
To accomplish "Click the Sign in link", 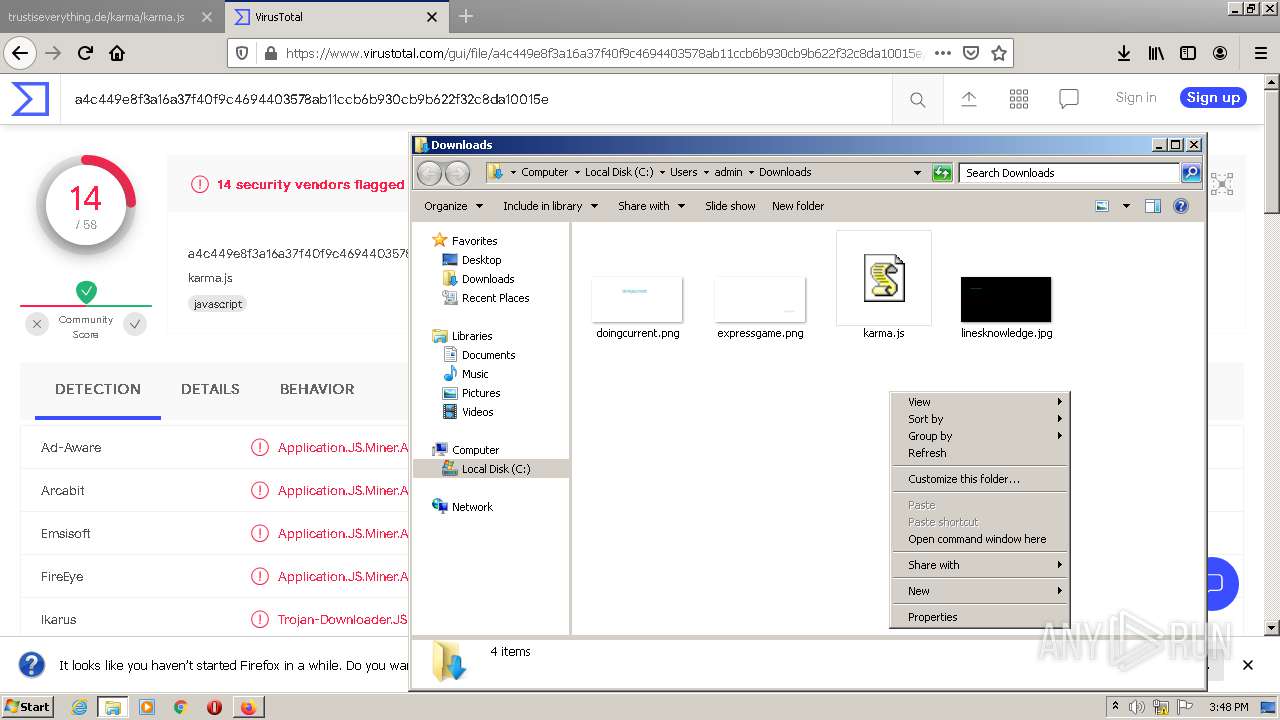I will pyautogui.click(x=1136, y=97).
